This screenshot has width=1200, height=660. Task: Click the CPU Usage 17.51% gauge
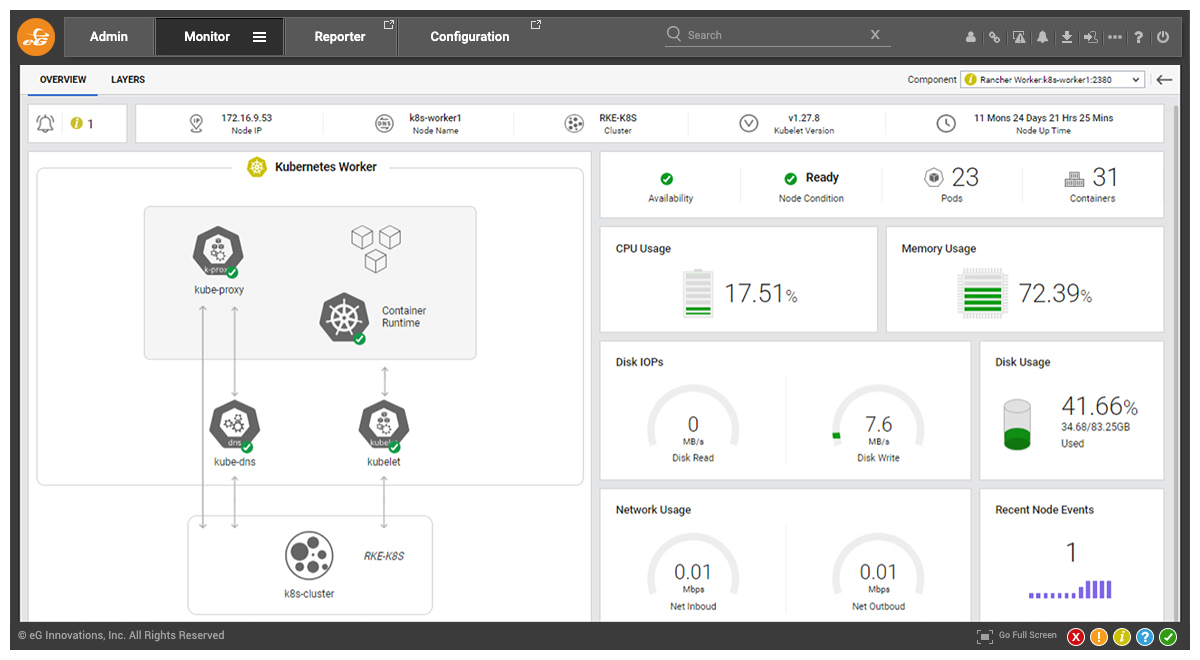tap(698, 294)
